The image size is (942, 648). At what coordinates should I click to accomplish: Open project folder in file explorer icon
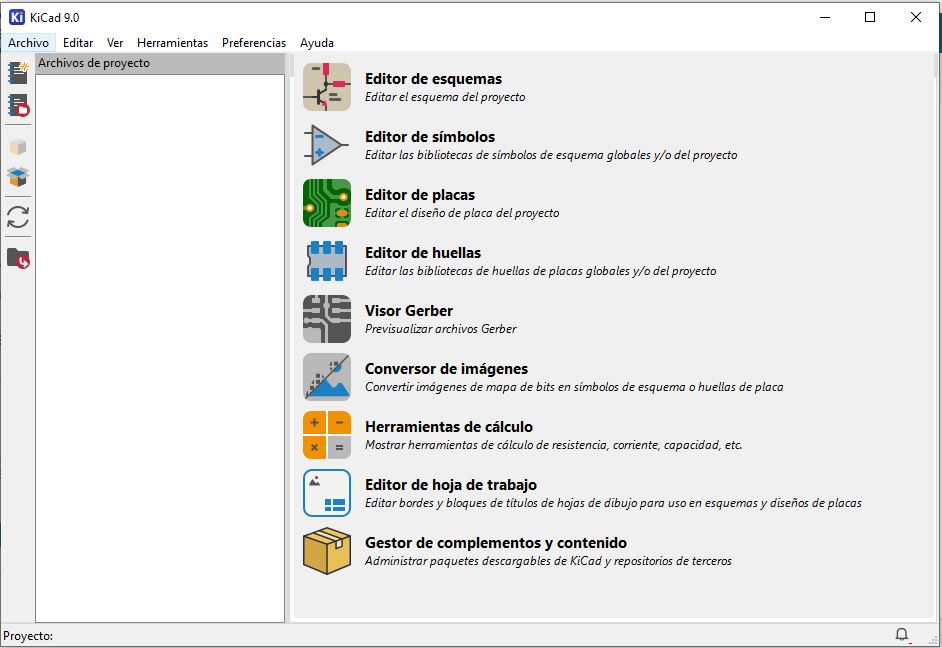[18, 258]
